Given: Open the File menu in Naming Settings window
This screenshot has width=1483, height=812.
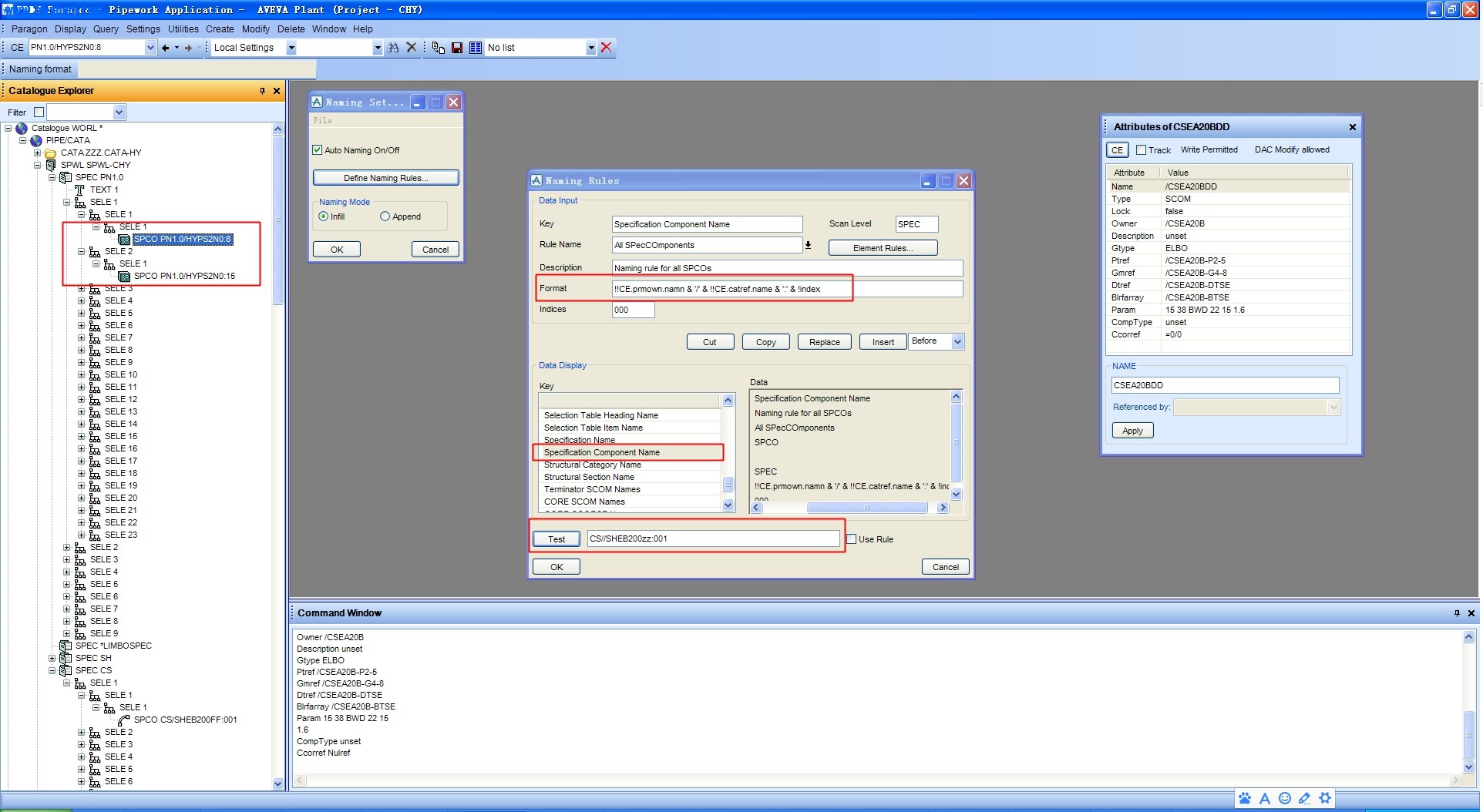Looking at the screenshot, I should (x=322, y=121).
